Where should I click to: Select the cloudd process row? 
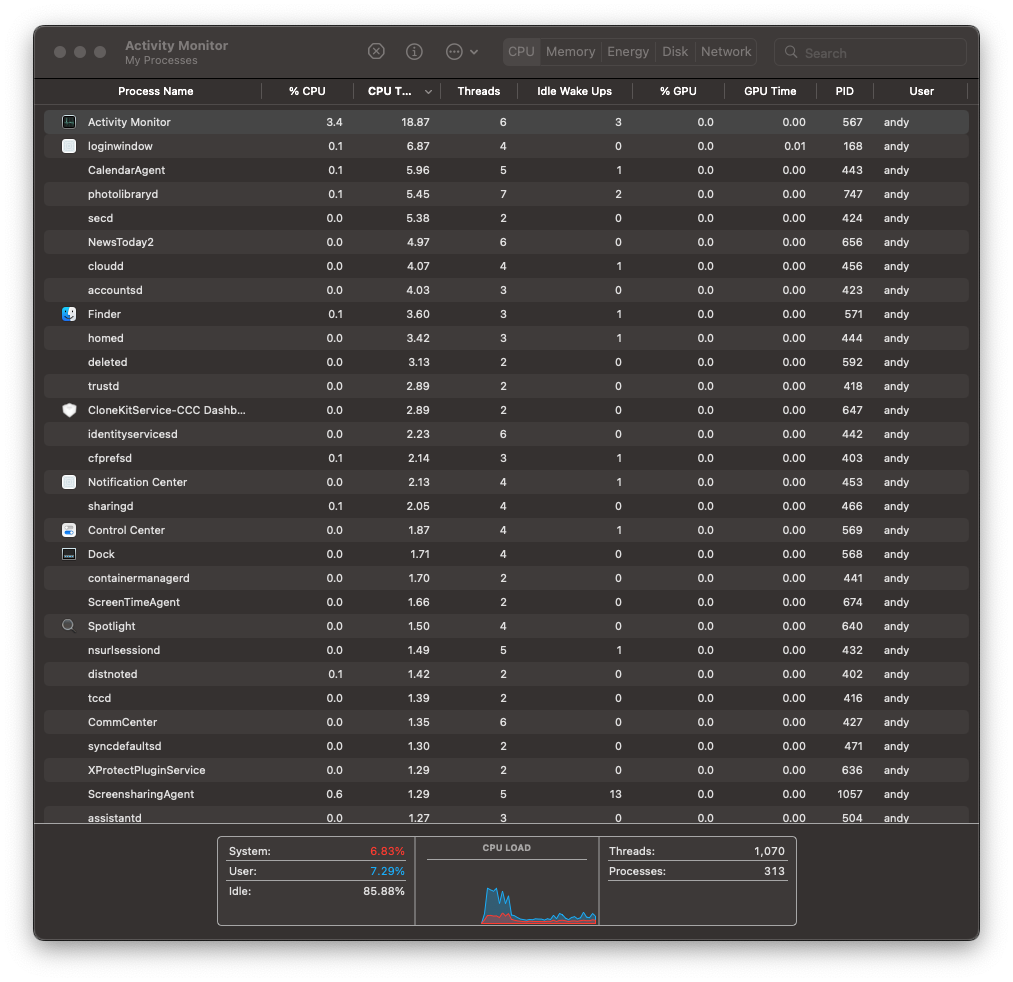506,266
